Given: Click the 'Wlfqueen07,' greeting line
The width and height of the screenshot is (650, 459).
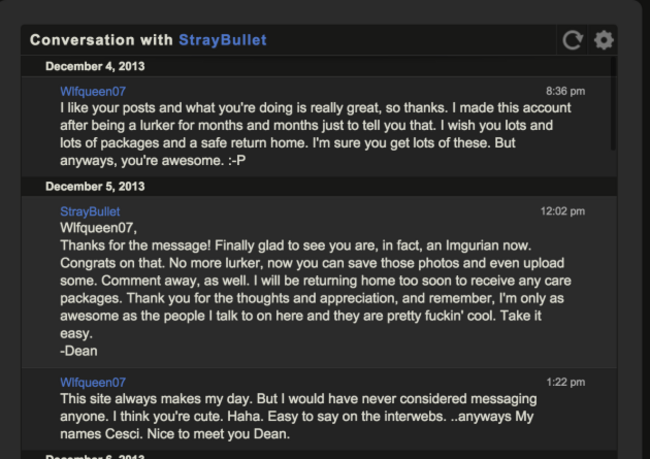Looking at the screenshot, I should tap(98, 228).
